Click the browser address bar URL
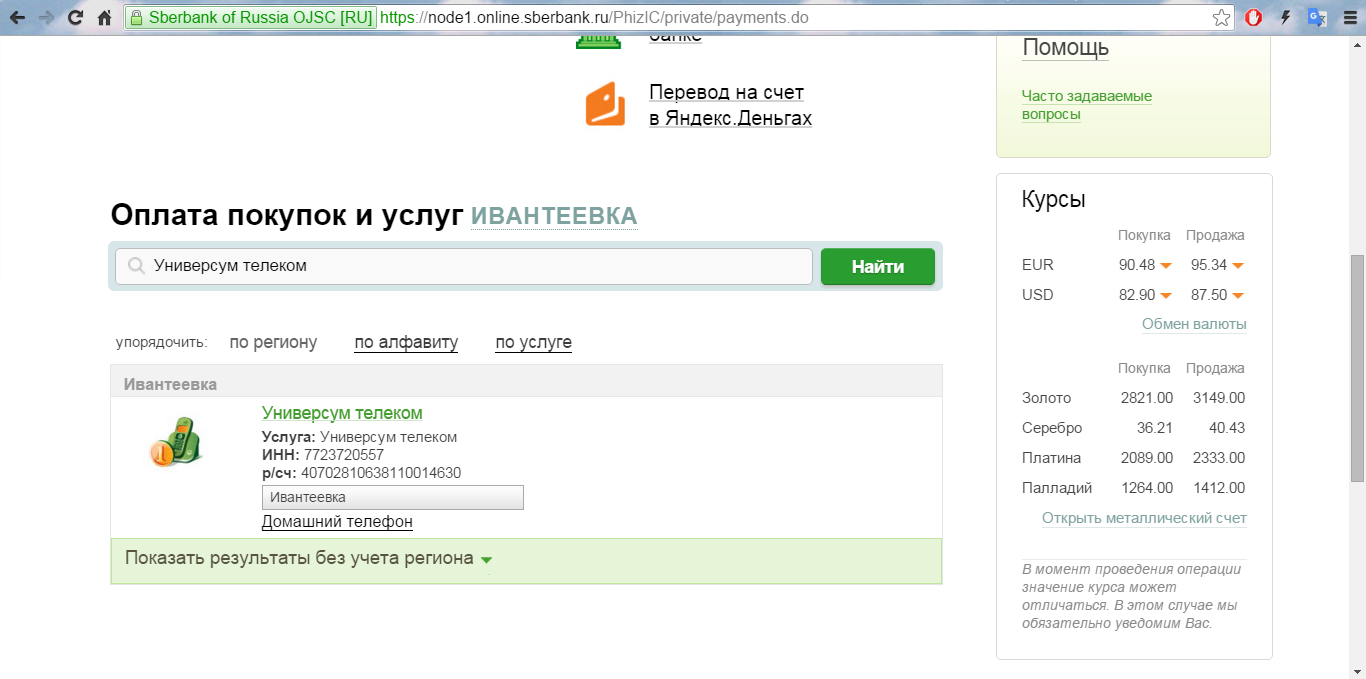 594,18
